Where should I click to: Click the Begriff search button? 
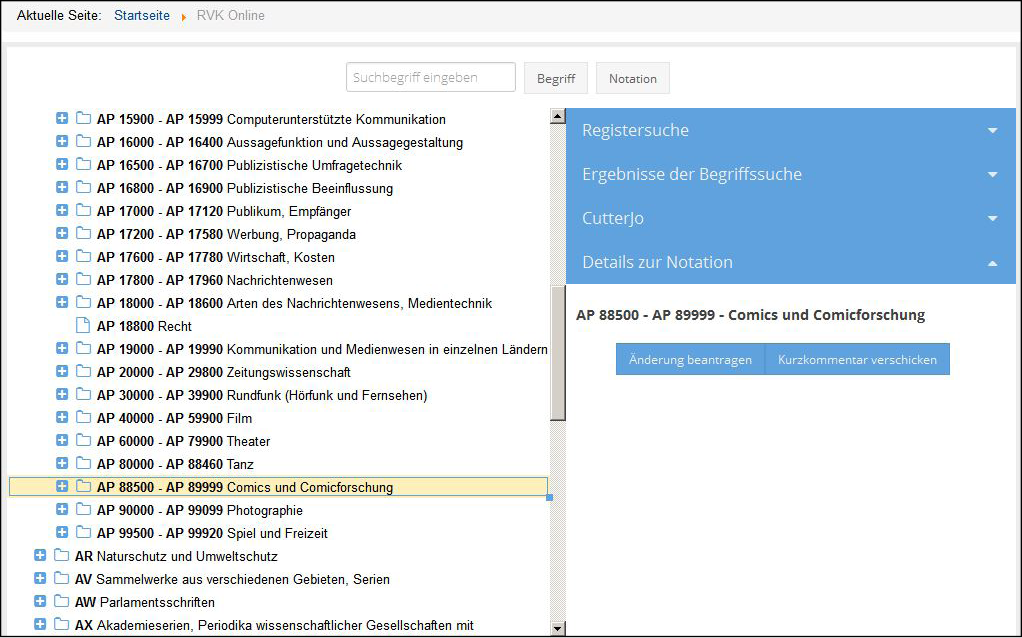click(556, 78)
